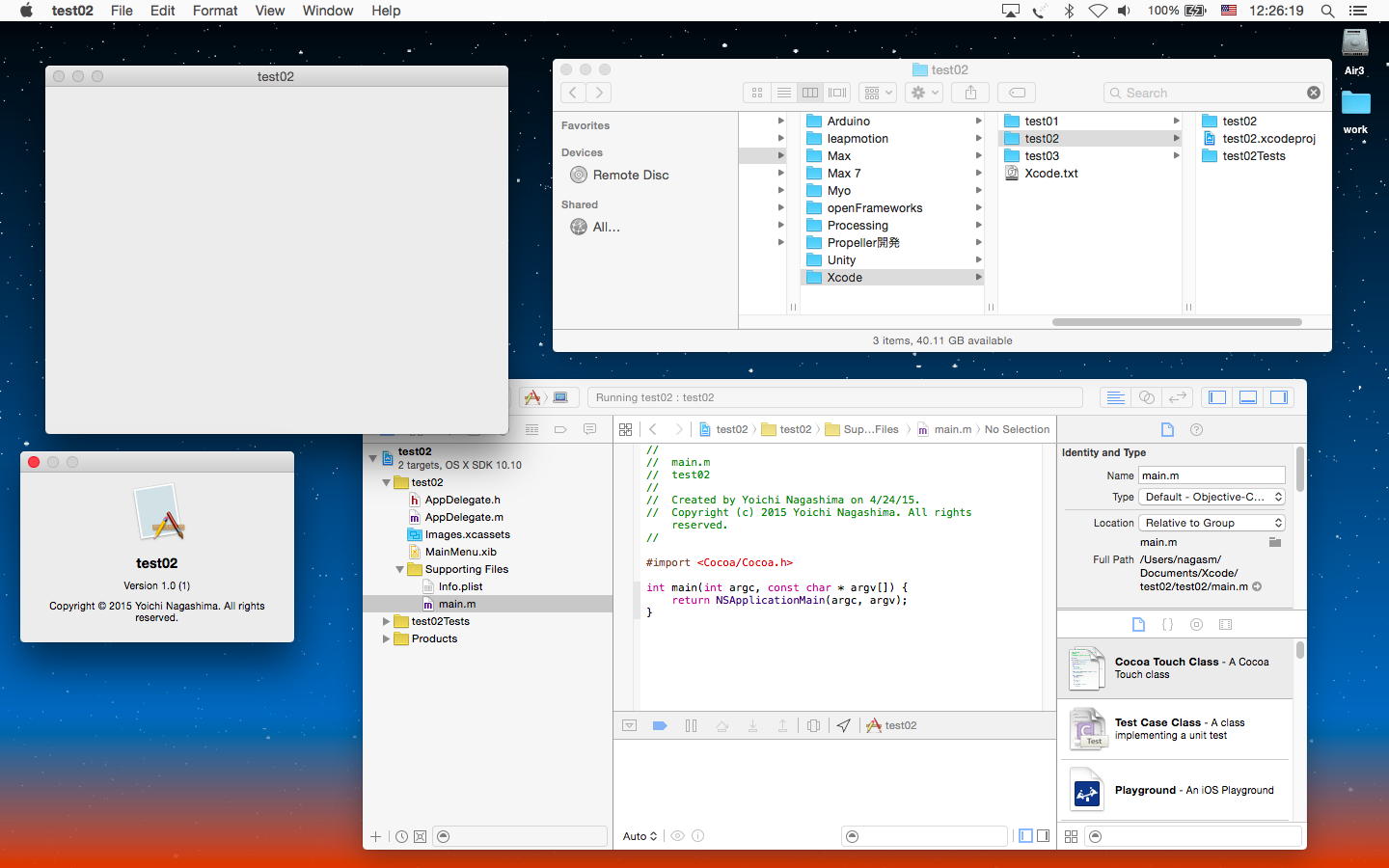Image resolution: width=1389 pixels, height=868 pixels.
Task: Switch to the Xcode Assistant editor
Action: [x=1146, y=397]
